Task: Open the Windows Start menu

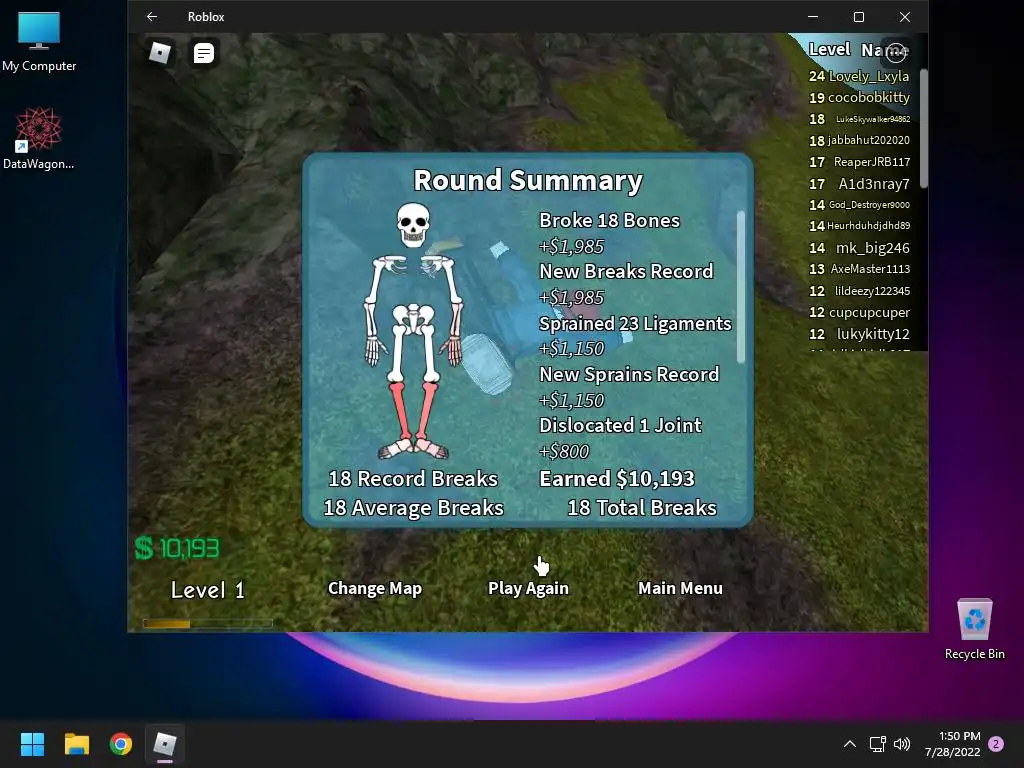Action: 32,744
